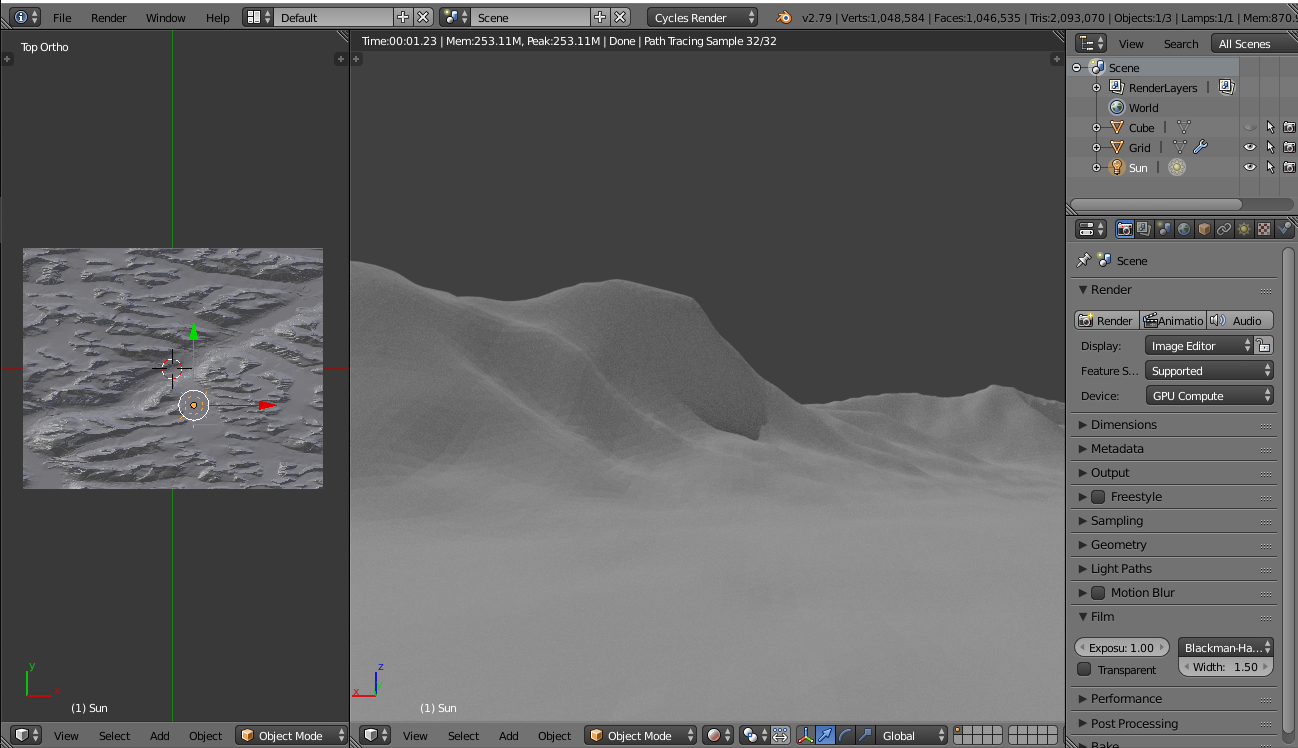This screenshot has width=1298, height=748.
Task: Click the pin icon beside Scene in properties
Action: (1083, 260)
